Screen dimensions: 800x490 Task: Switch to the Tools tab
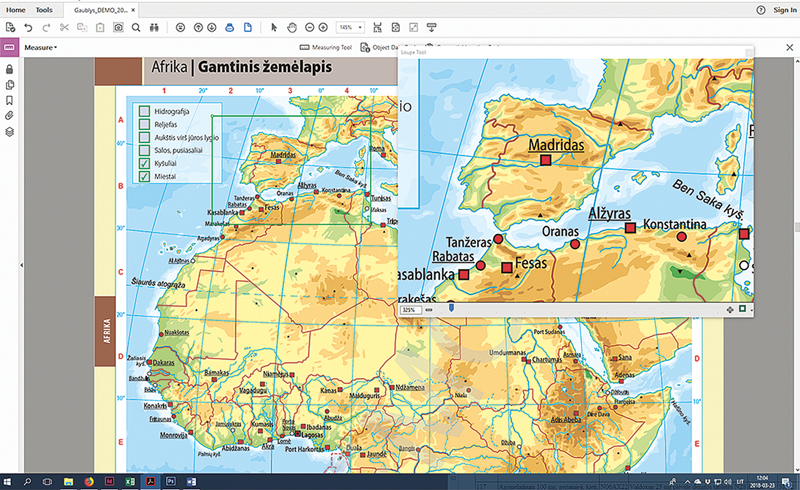click(44, 10)
